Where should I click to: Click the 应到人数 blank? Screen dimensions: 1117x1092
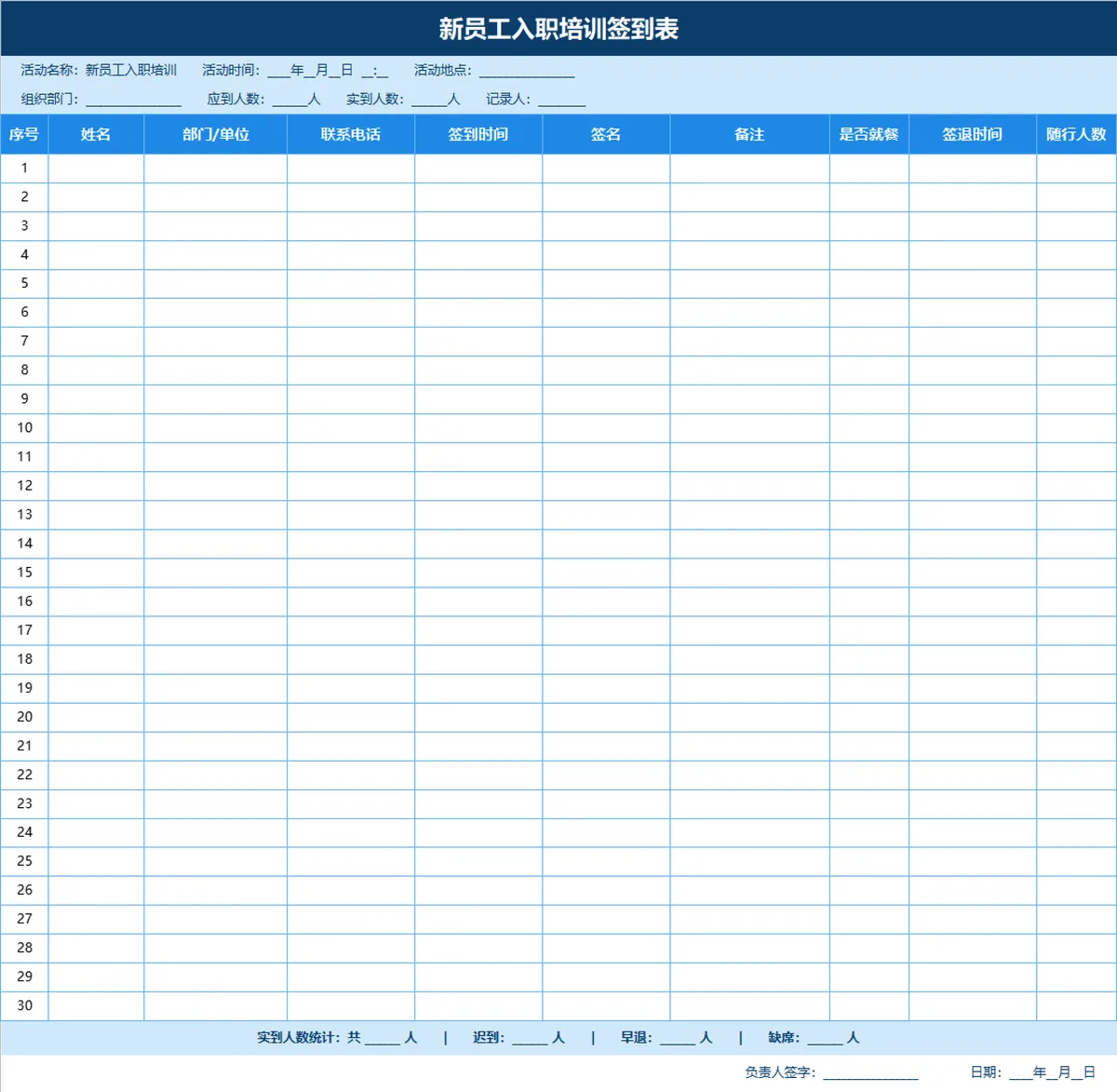click(289, 100)
